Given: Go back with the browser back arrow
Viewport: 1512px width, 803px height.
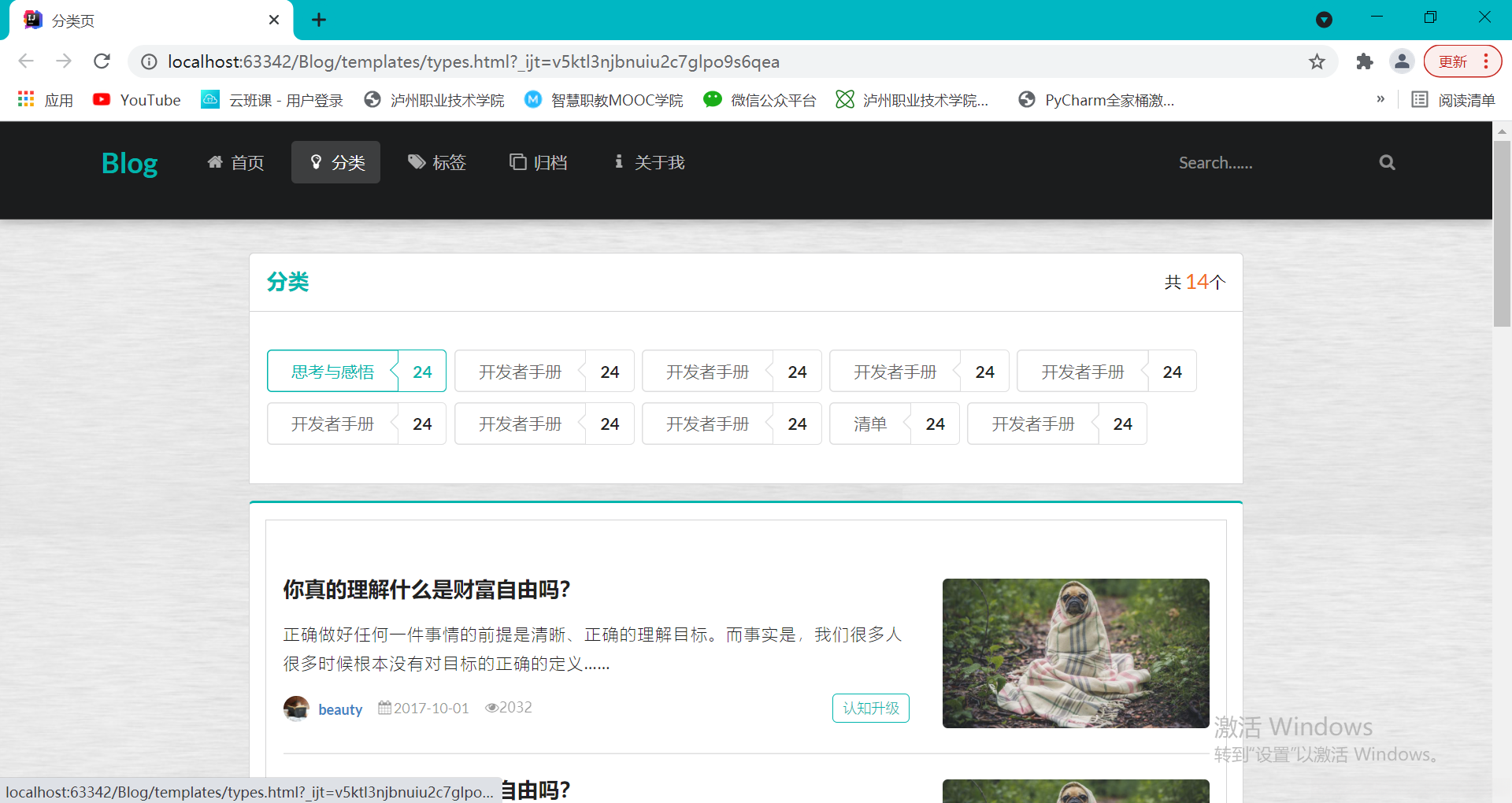Looking at the screenshot, I should click(26, 61).
